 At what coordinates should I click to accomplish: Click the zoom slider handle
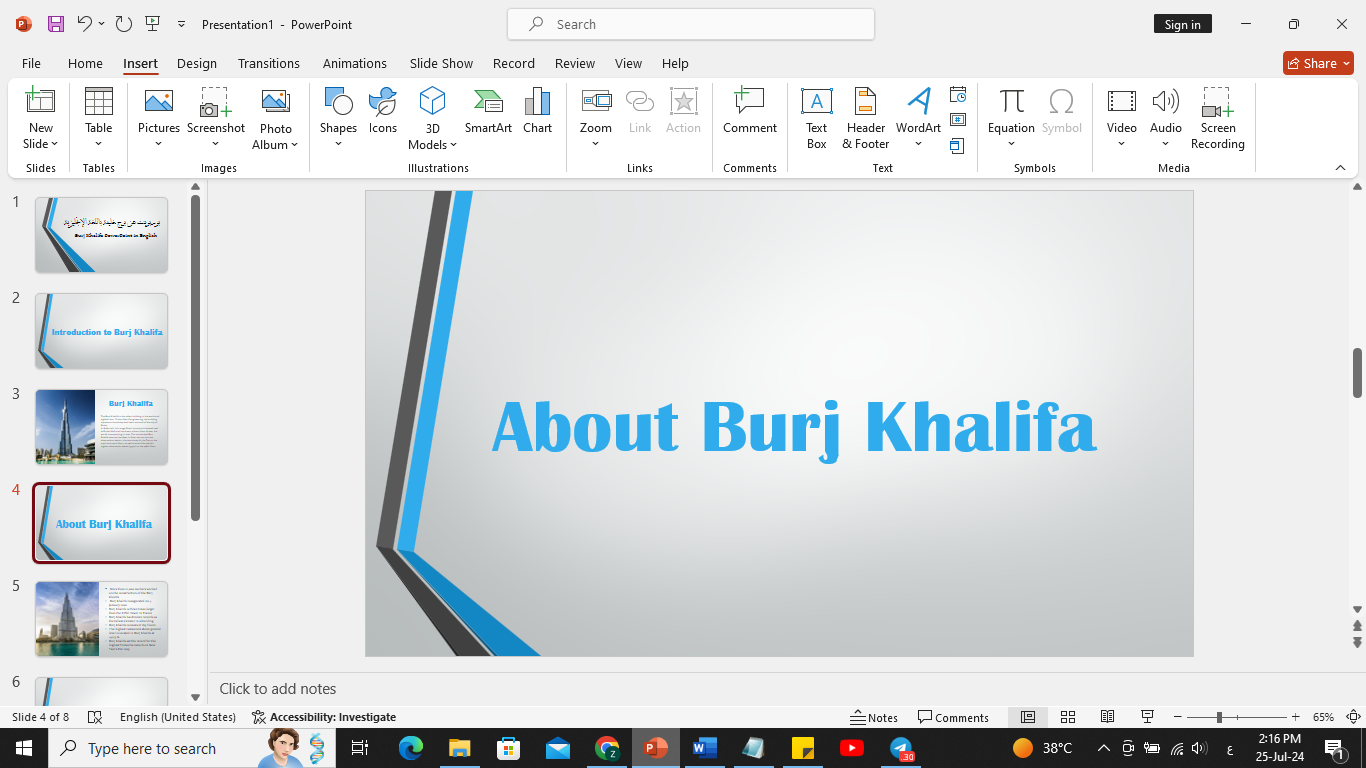(x=1219, y=717)
